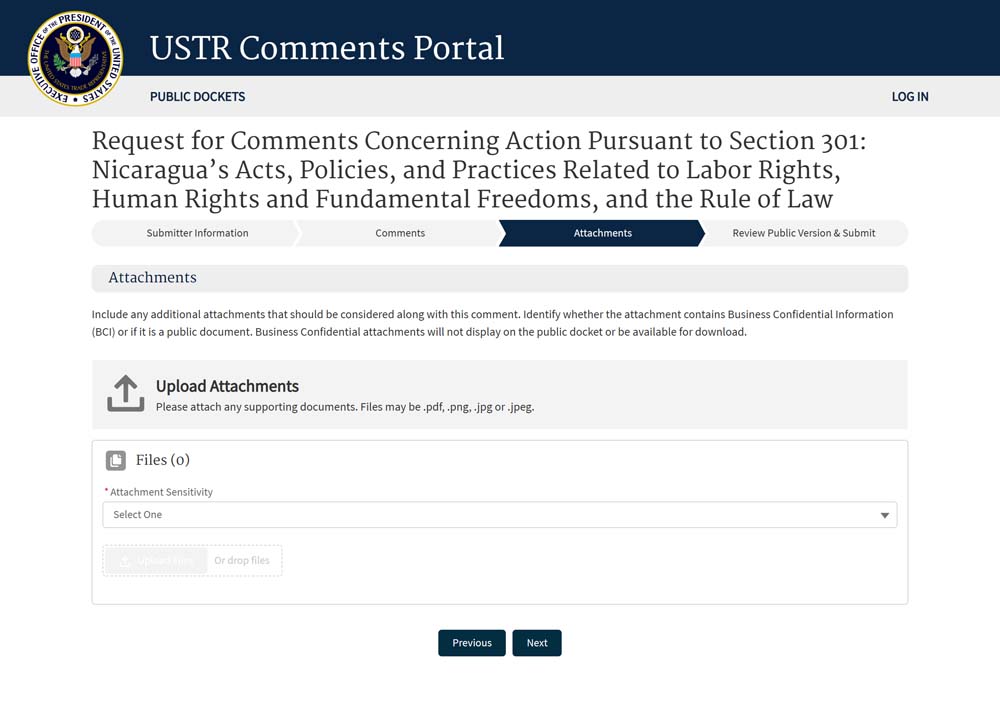Jump to Review Public Version & Submit step
This screenshot has height=718, width=1000.
tap(803, 233)
